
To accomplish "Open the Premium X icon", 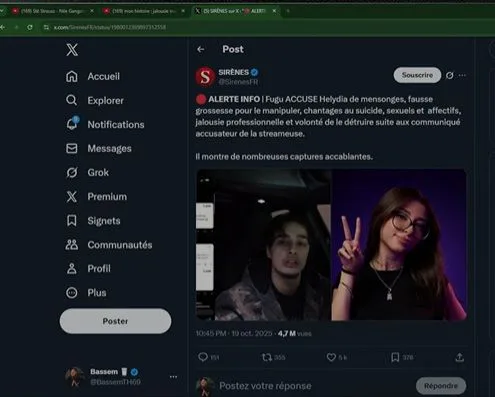I will (x=72, y=197).
